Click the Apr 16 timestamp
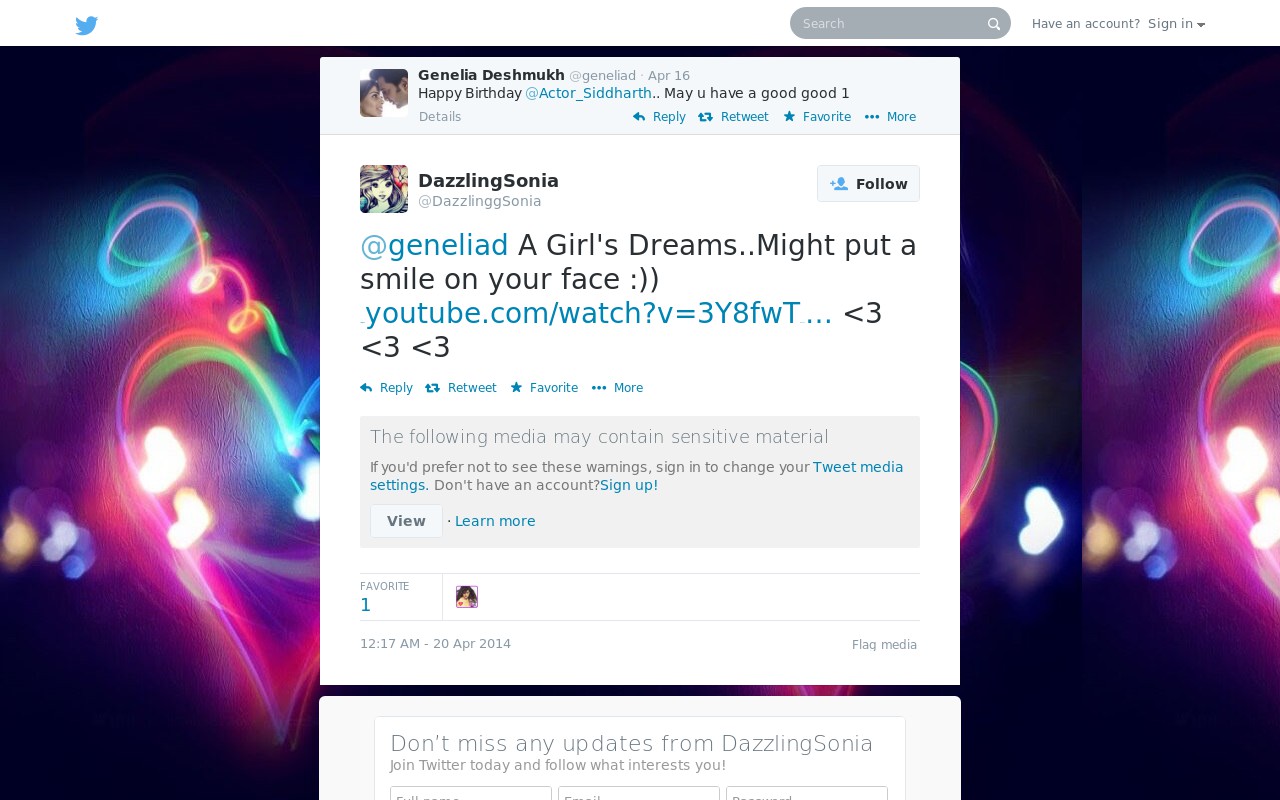This screenshot has width=1280, height=800. pyautogui.click(x=669, y=76)
